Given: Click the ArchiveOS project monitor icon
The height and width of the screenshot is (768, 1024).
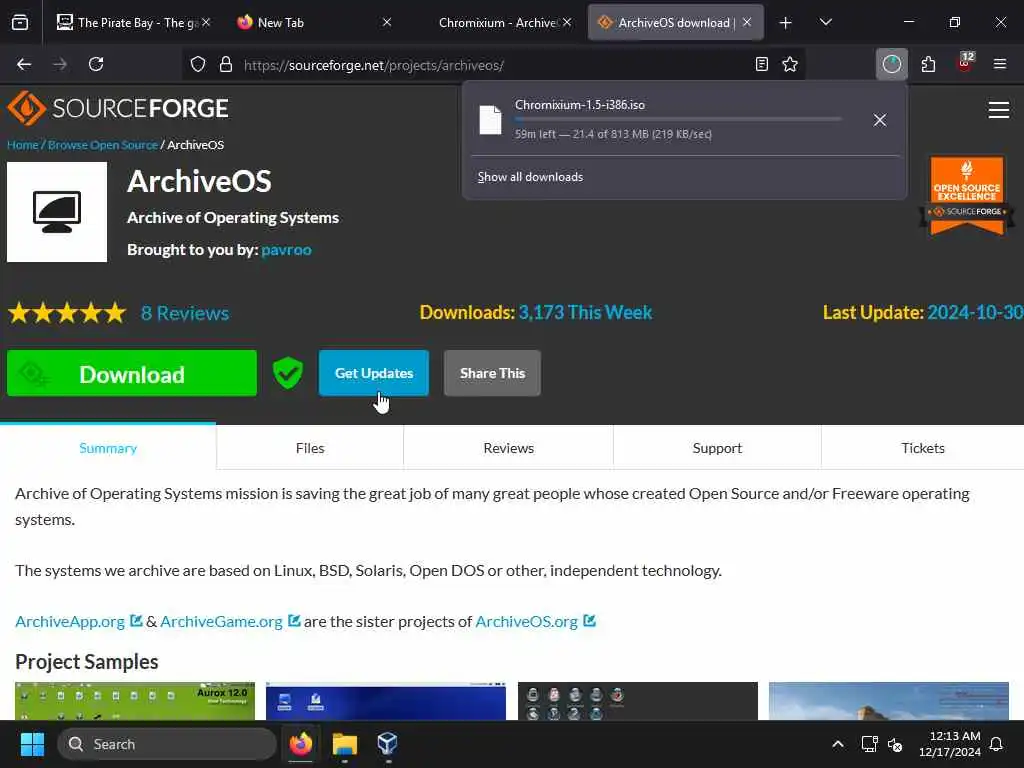Looking at the screenshot, I should (x=57, y=212).
